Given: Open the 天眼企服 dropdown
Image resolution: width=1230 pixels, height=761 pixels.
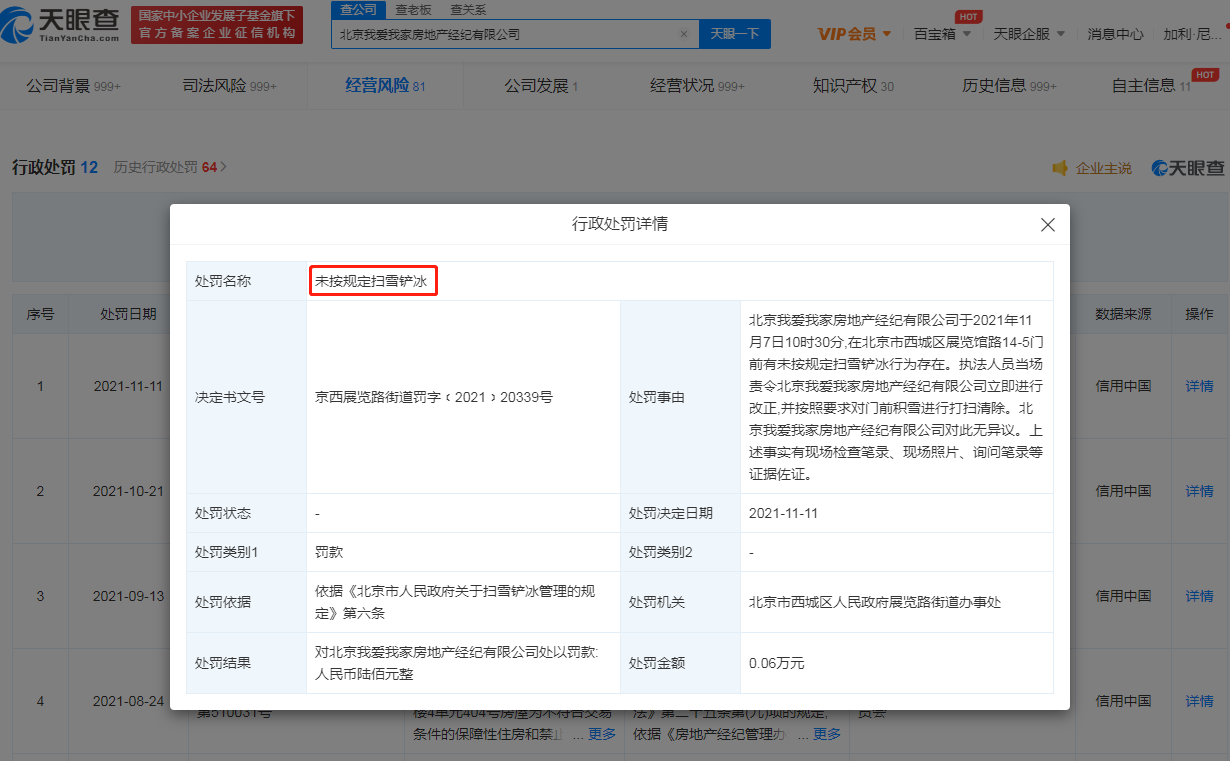Looking at the screenshot, I should [x=1029, y=33].
